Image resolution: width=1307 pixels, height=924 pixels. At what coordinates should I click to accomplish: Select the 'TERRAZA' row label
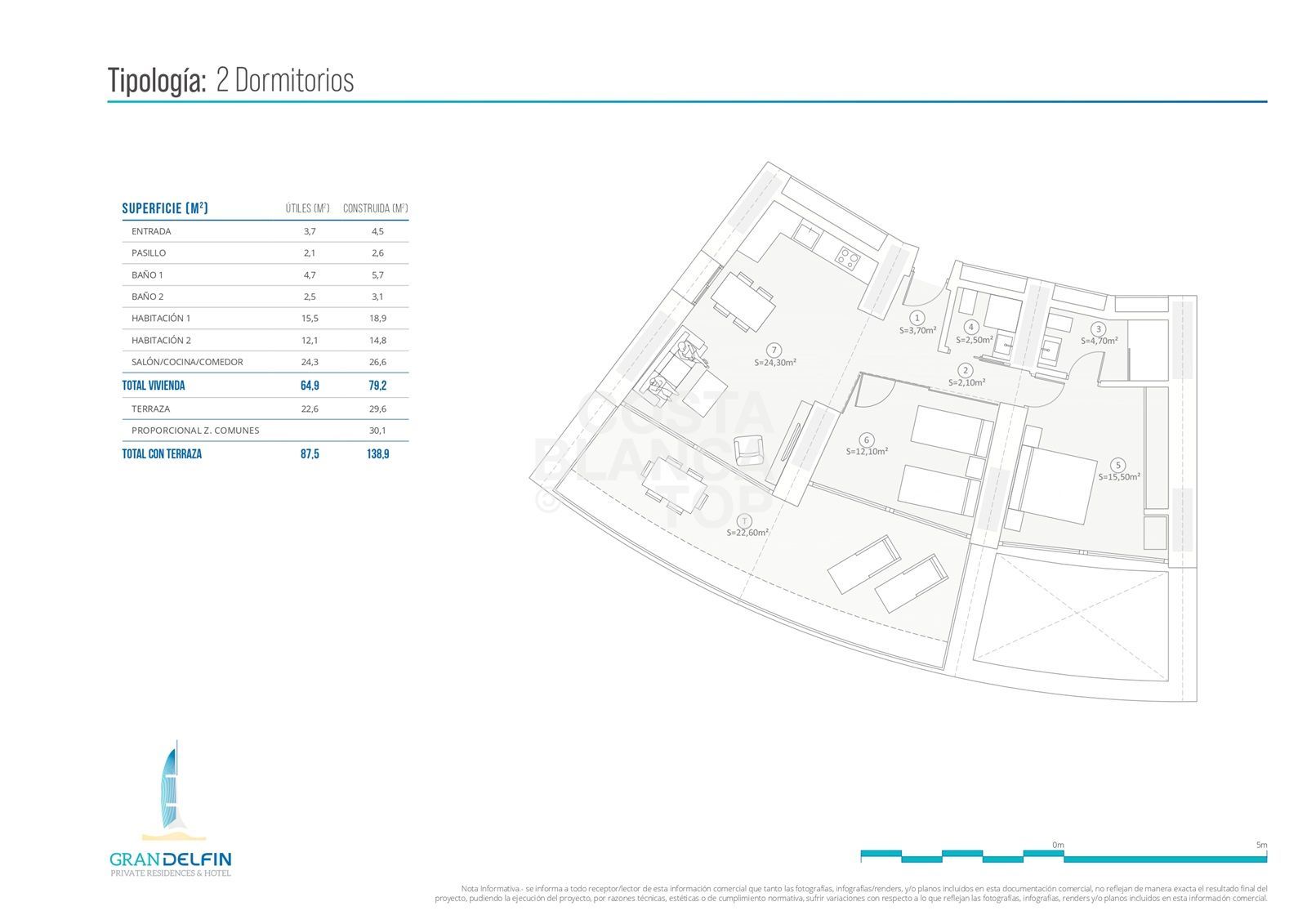(150, 408)
